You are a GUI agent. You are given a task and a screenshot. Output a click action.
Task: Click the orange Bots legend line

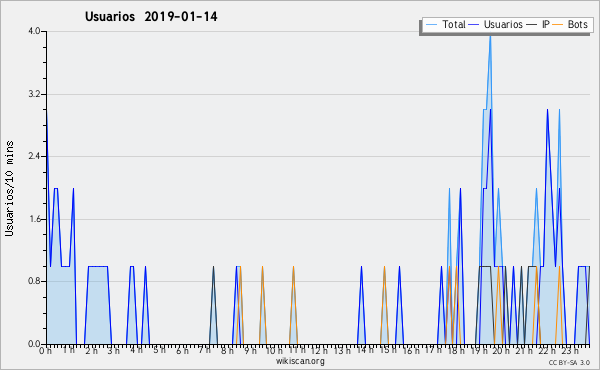558,25
